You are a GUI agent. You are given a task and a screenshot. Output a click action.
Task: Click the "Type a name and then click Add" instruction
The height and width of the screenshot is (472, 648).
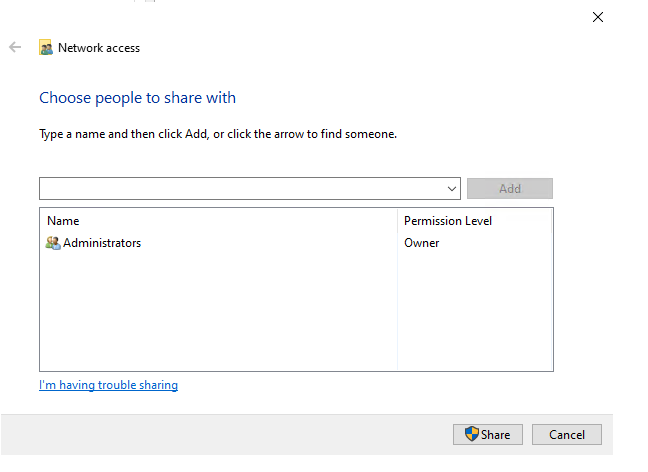[x=218, y=134]
